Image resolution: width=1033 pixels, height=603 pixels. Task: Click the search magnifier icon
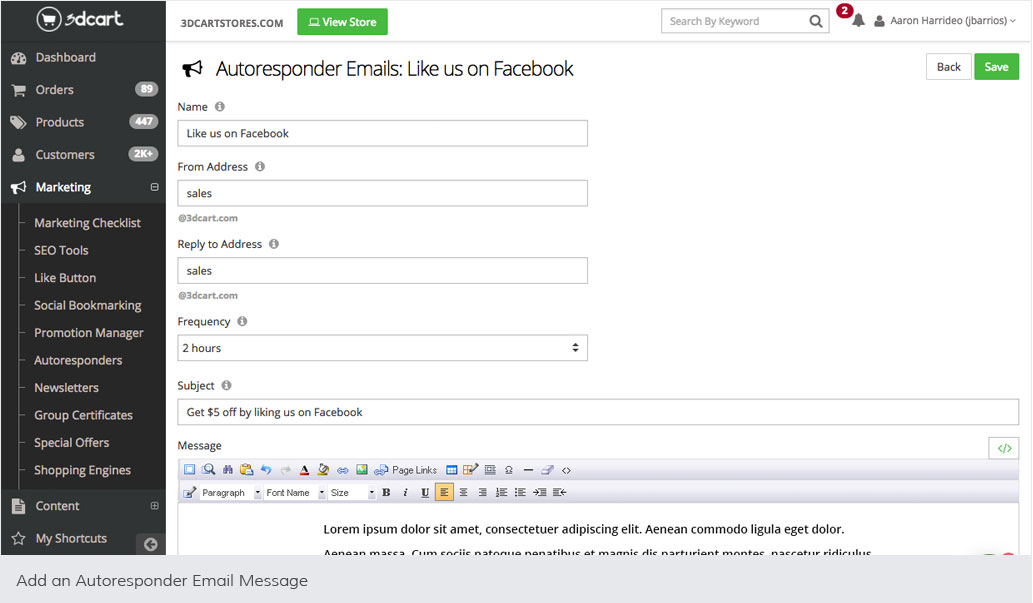pyautogui.click(x=816, y=21)
